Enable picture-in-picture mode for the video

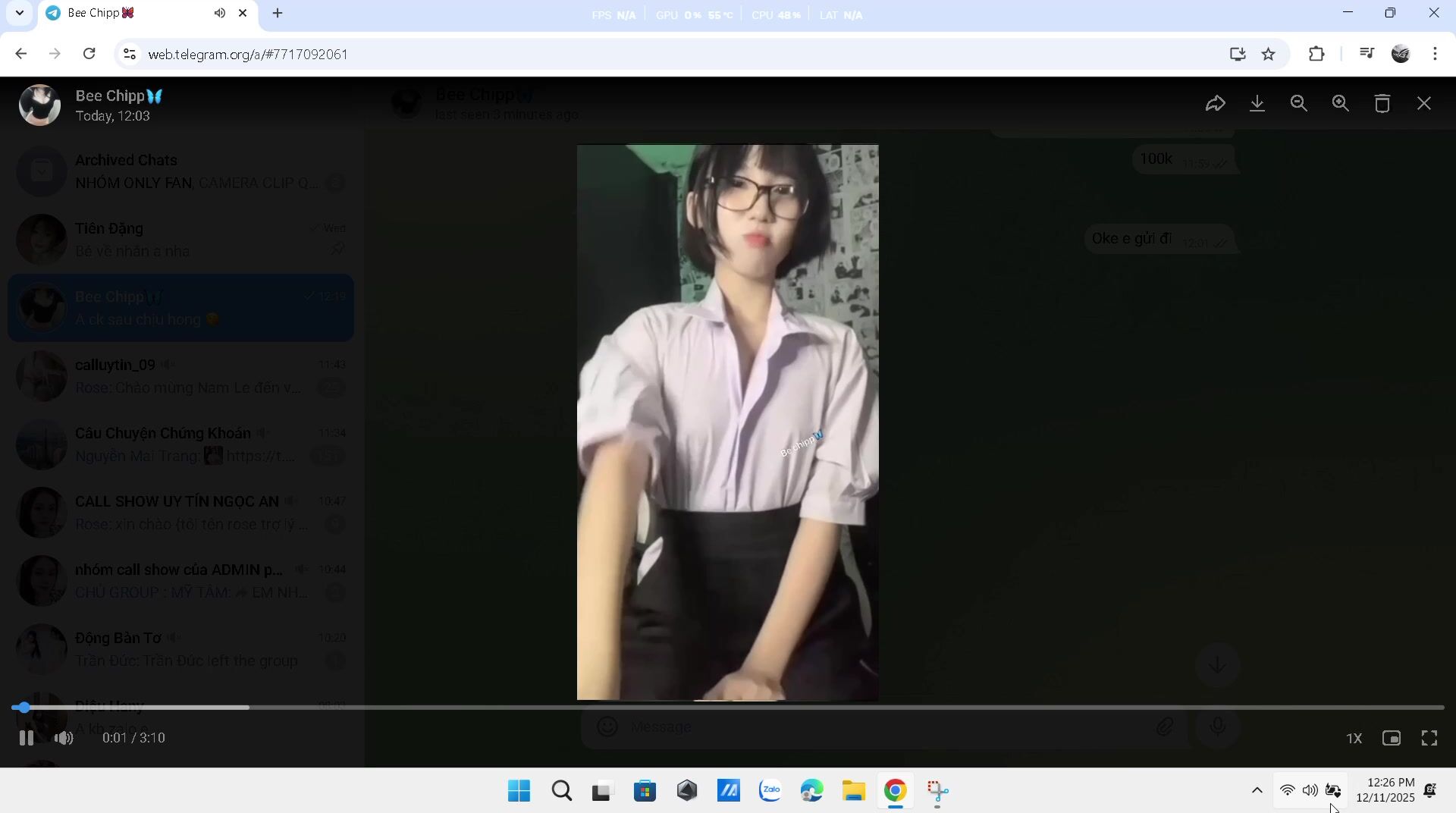tap(1392, 739)
